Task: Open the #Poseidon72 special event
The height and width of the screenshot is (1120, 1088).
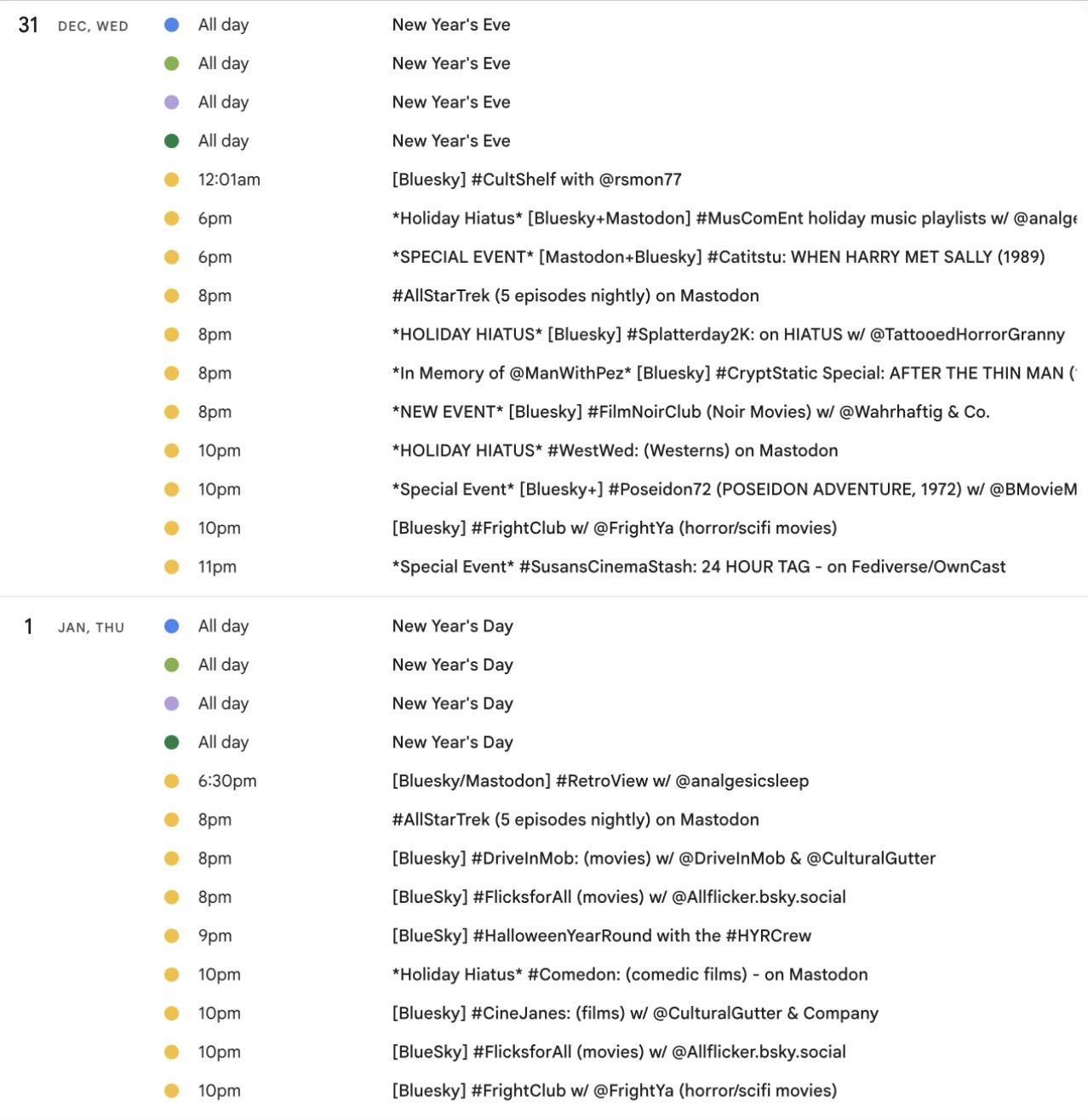Action: pyautogui.click(x=732, y=489)
